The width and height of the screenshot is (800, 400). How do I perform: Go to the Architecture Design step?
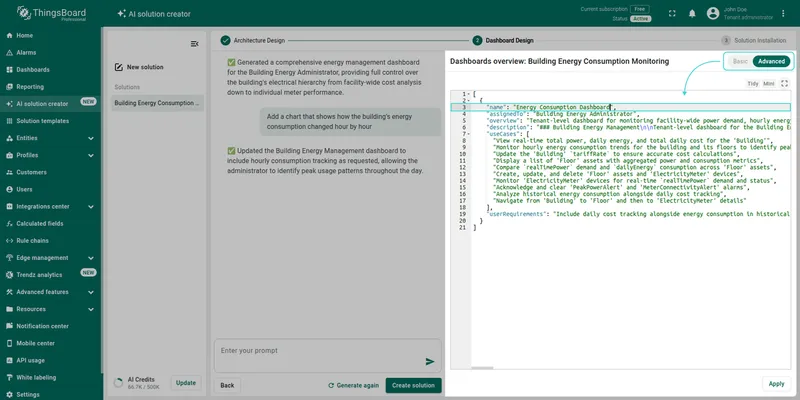[x=253, y=40]
